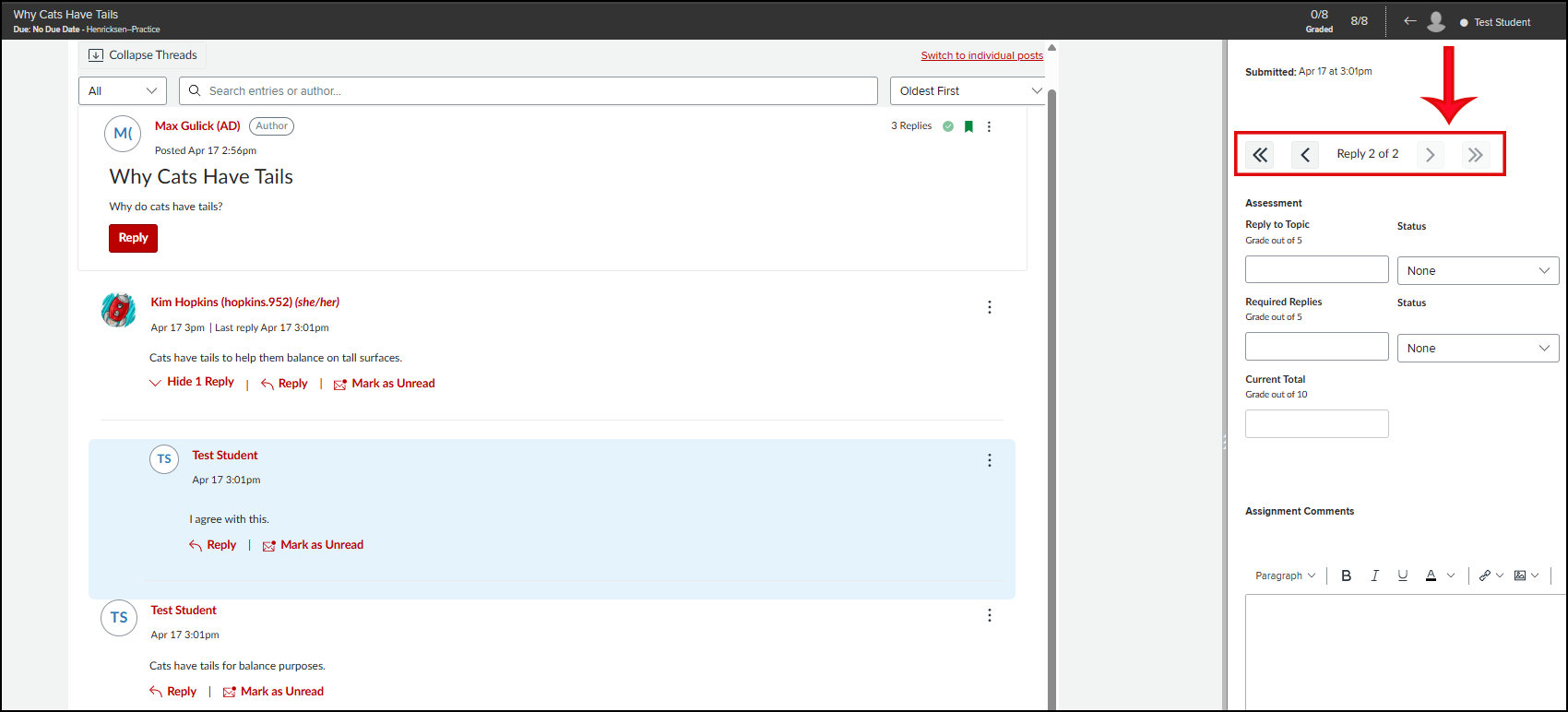The image size is (1568, 712).
Task: Toggle the green bookmark subscription icon
Action: [x=968, y=126]
